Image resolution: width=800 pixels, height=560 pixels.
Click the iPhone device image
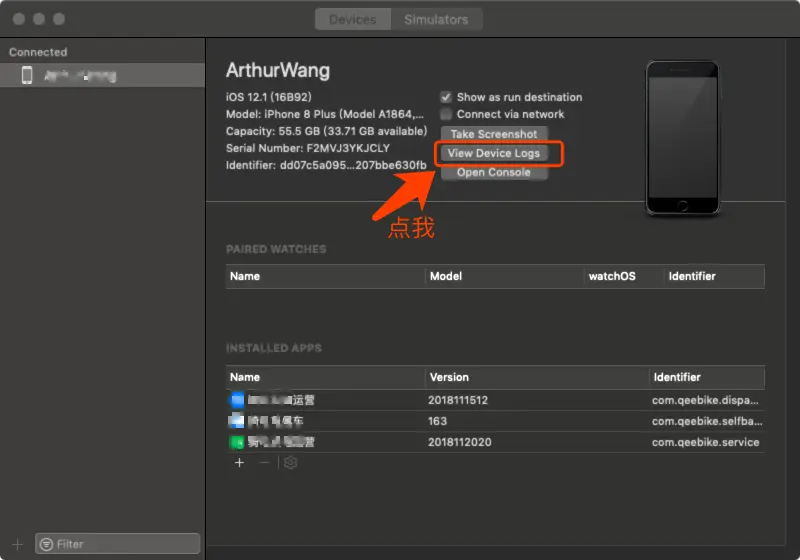(683, 138)
